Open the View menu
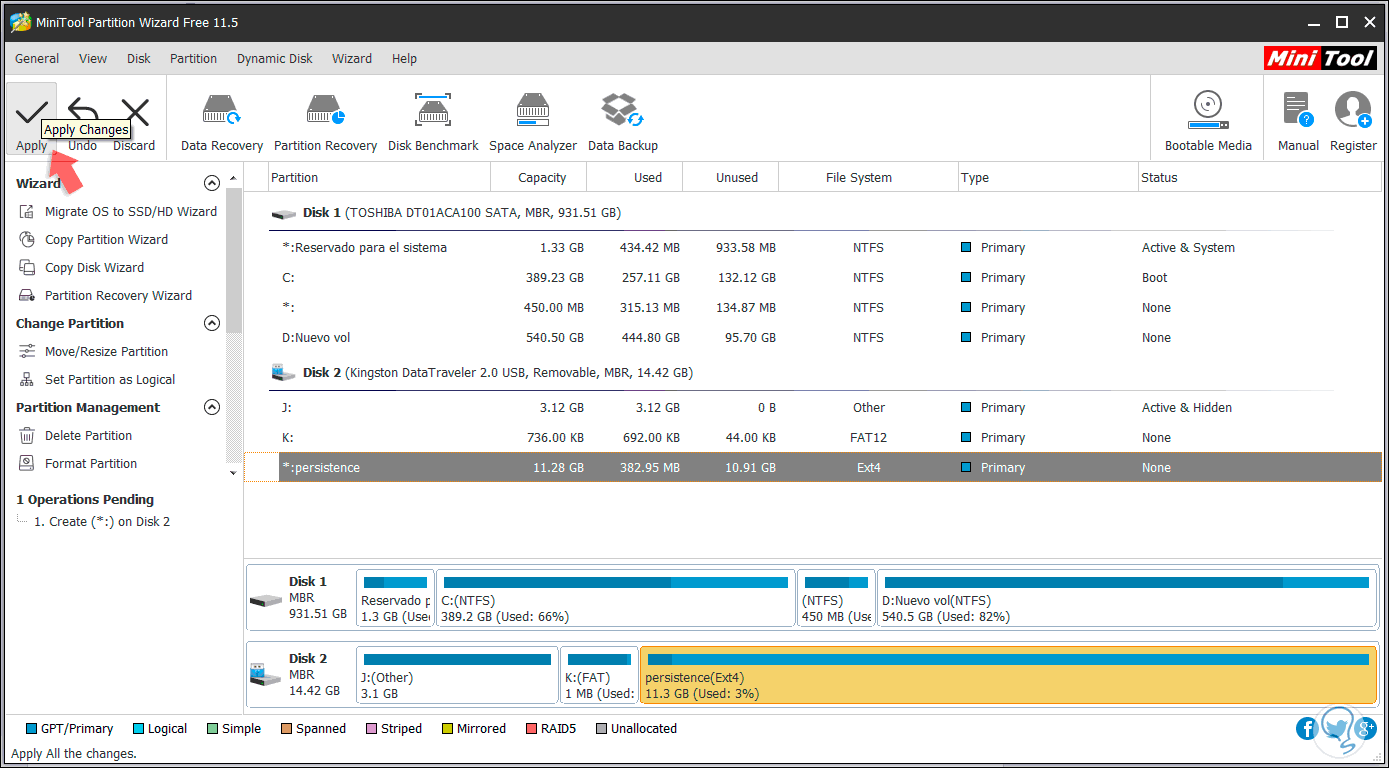The height and width of the screenshot is (768, 1389). [93, 58]
